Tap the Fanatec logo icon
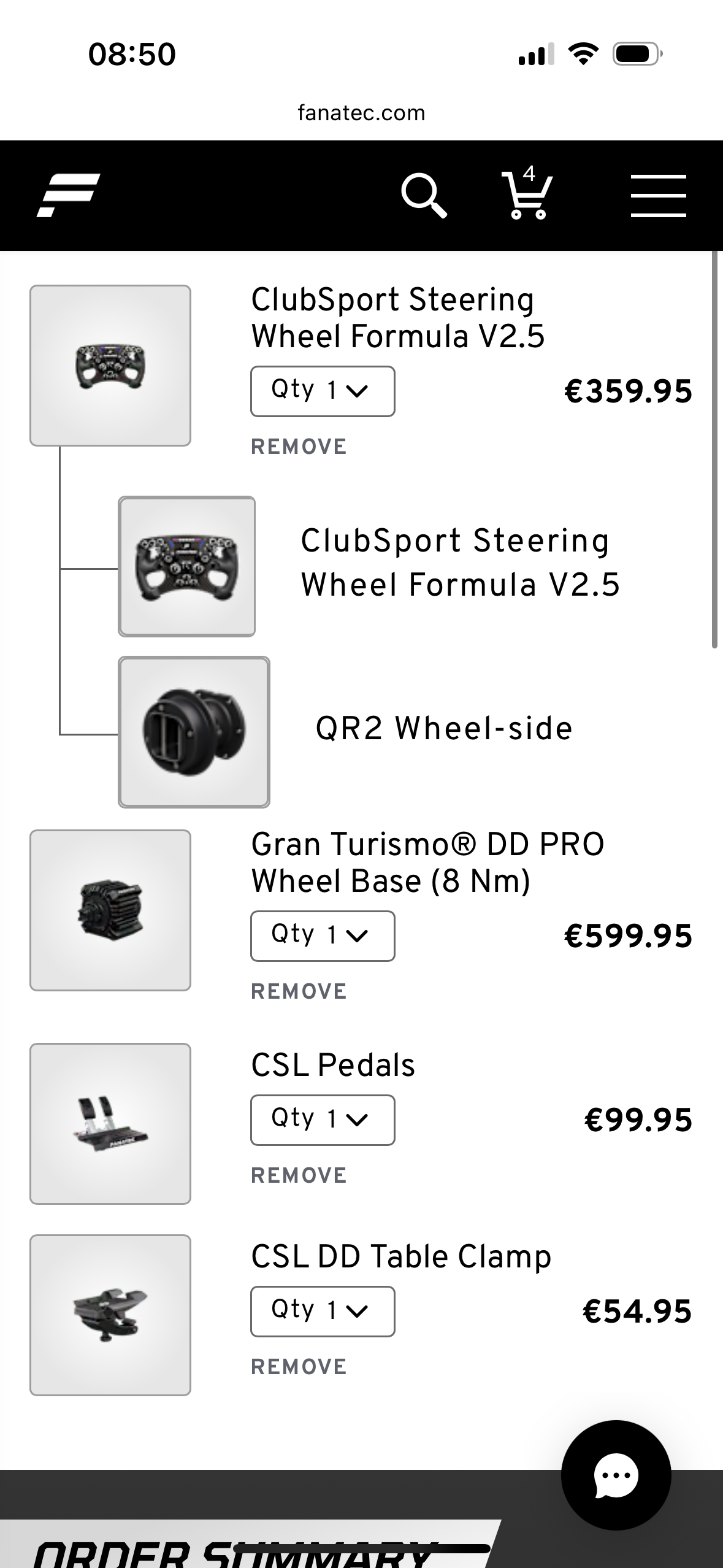 click(x=68, y=195)
